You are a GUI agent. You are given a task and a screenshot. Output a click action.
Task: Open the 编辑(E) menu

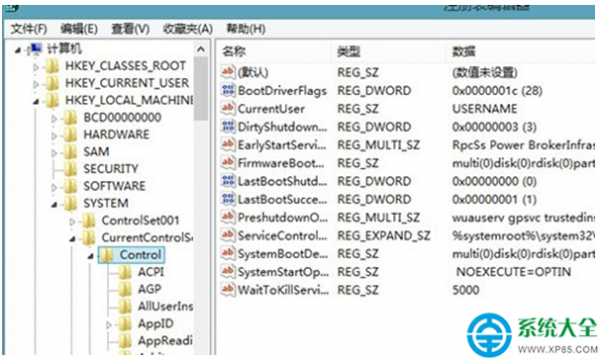79,29
